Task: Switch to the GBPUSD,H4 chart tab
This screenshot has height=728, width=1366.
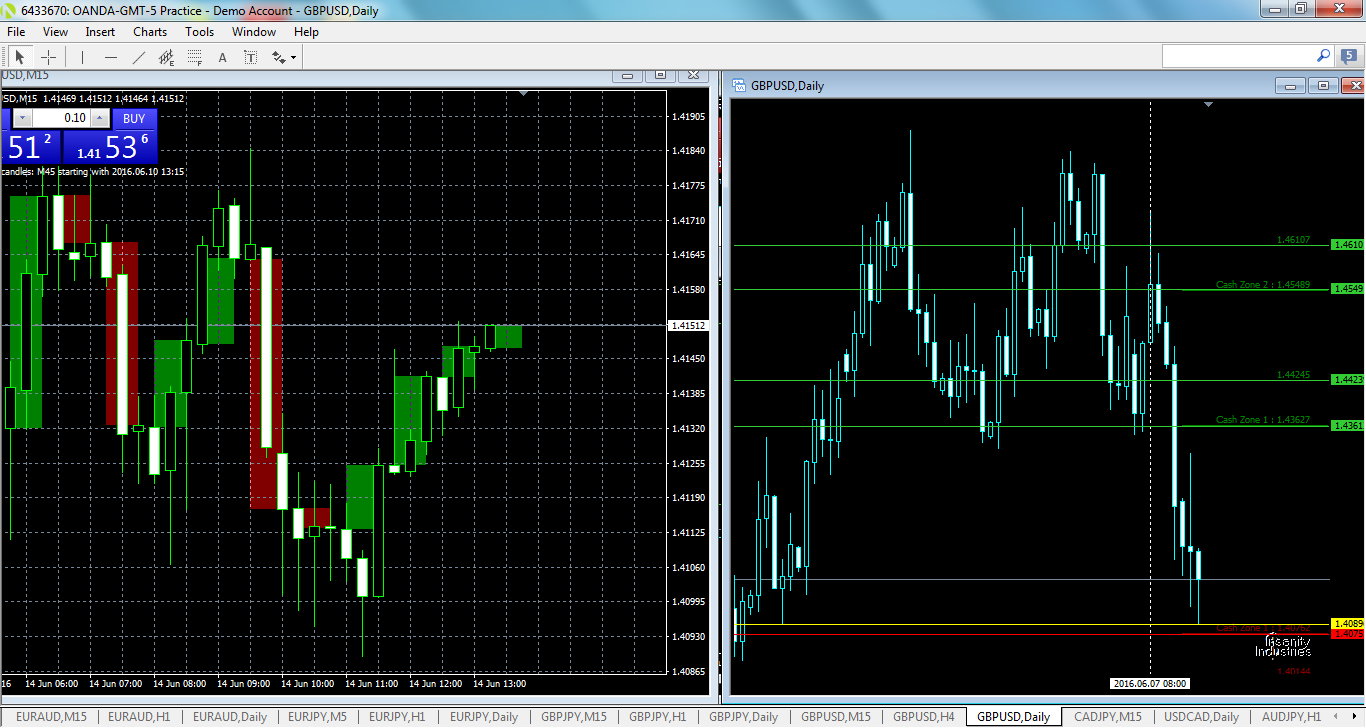Action: 922,716
